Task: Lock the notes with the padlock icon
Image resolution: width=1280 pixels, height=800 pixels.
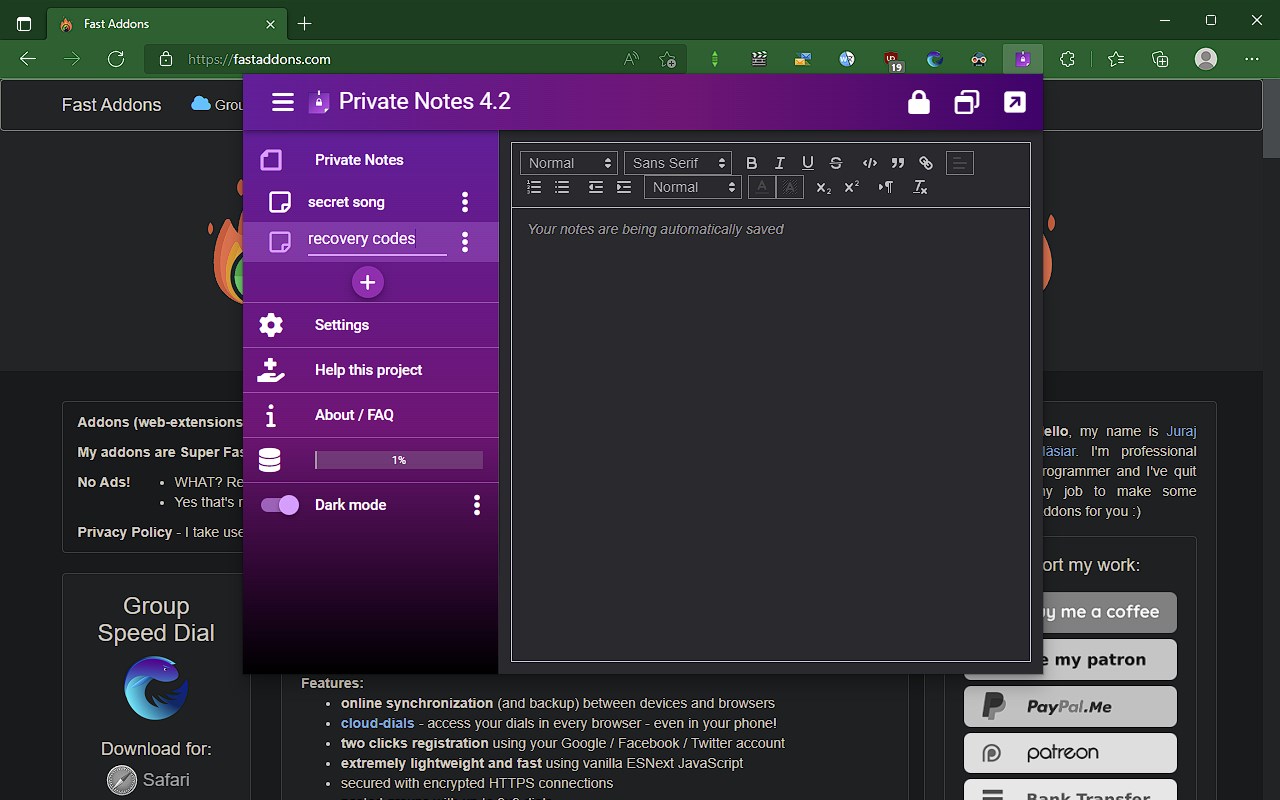Action: pos(918,102)
